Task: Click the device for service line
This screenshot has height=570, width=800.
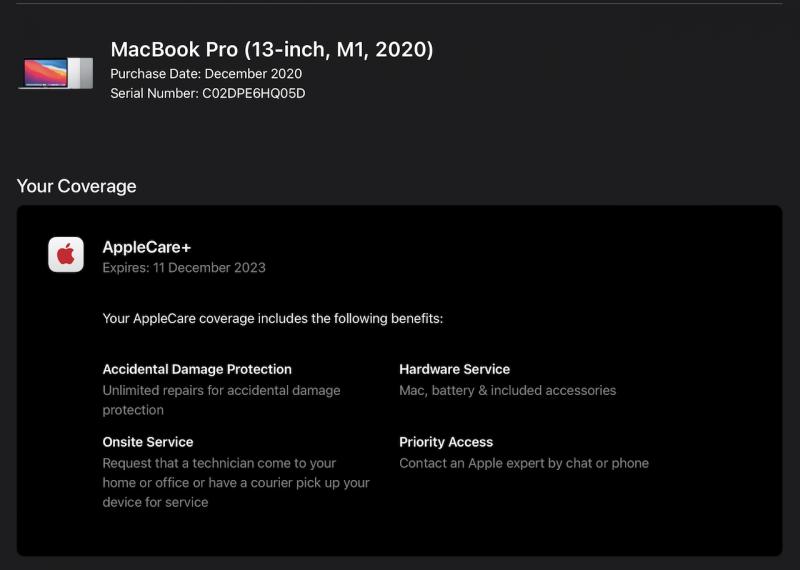Action: (155, 502)
